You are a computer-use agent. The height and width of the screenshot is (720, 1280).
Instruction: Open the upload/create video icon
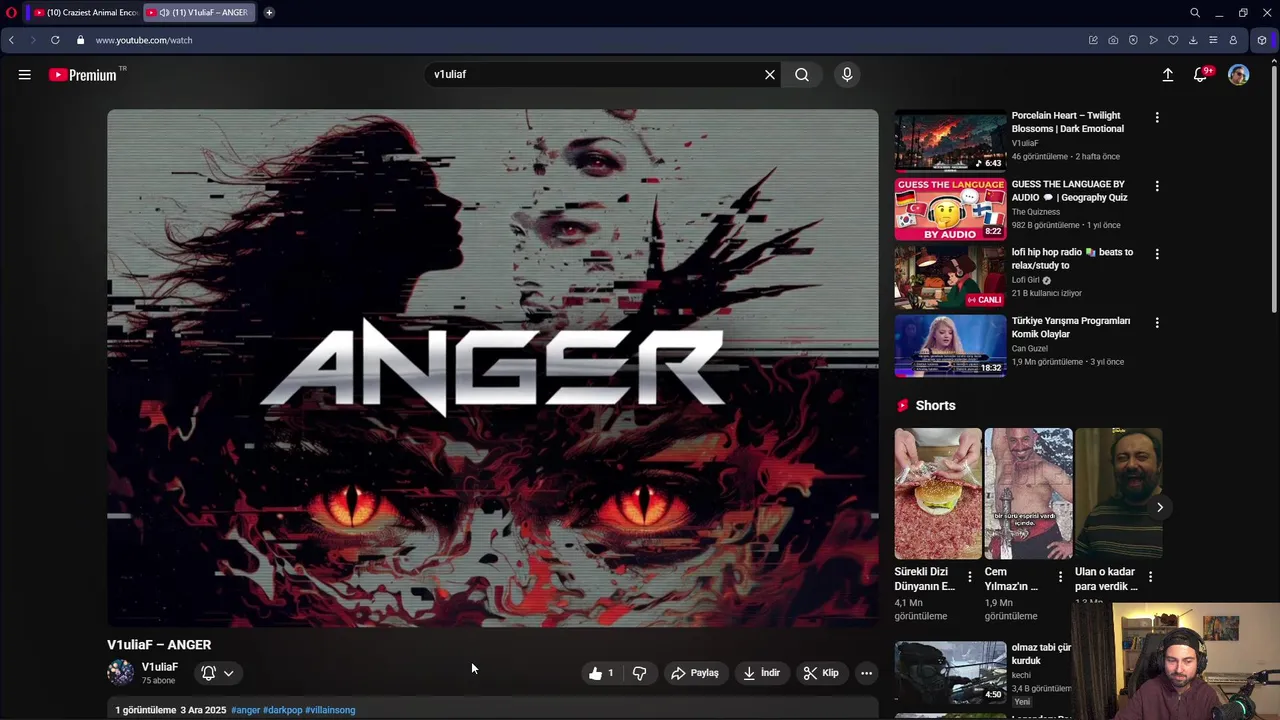click(x=1167, y=75)
